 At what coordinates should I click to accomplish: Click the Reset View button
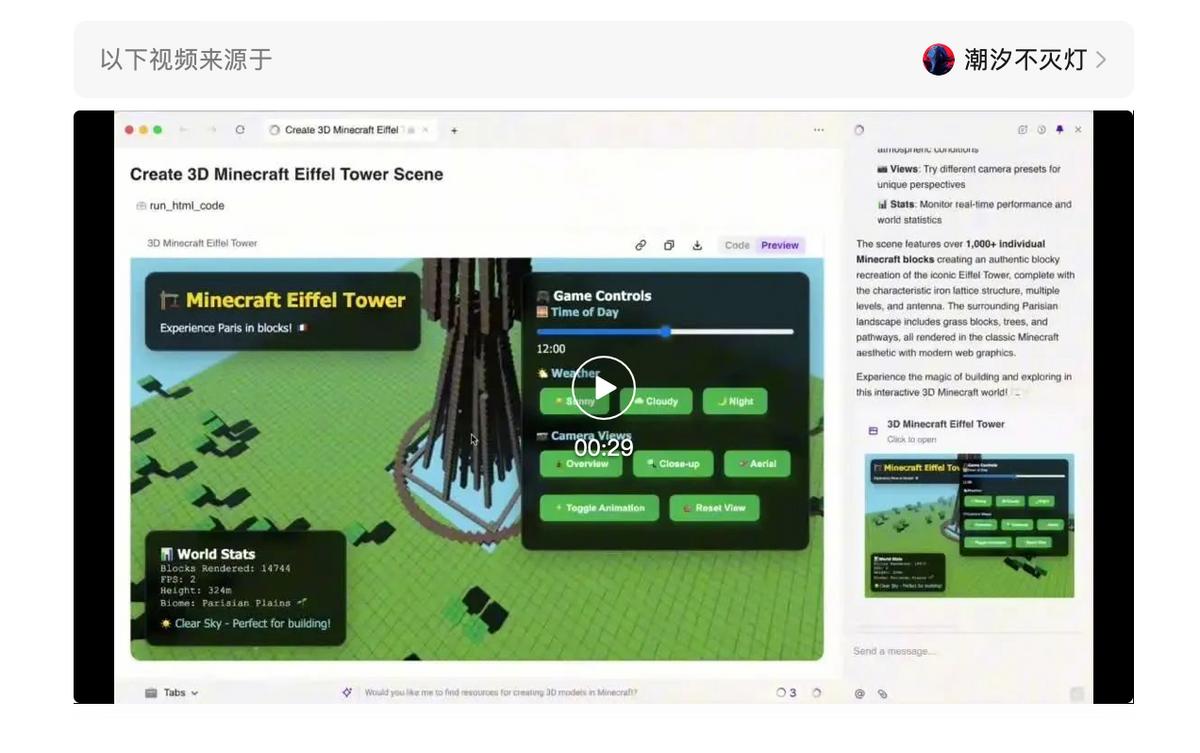point(715,507)
